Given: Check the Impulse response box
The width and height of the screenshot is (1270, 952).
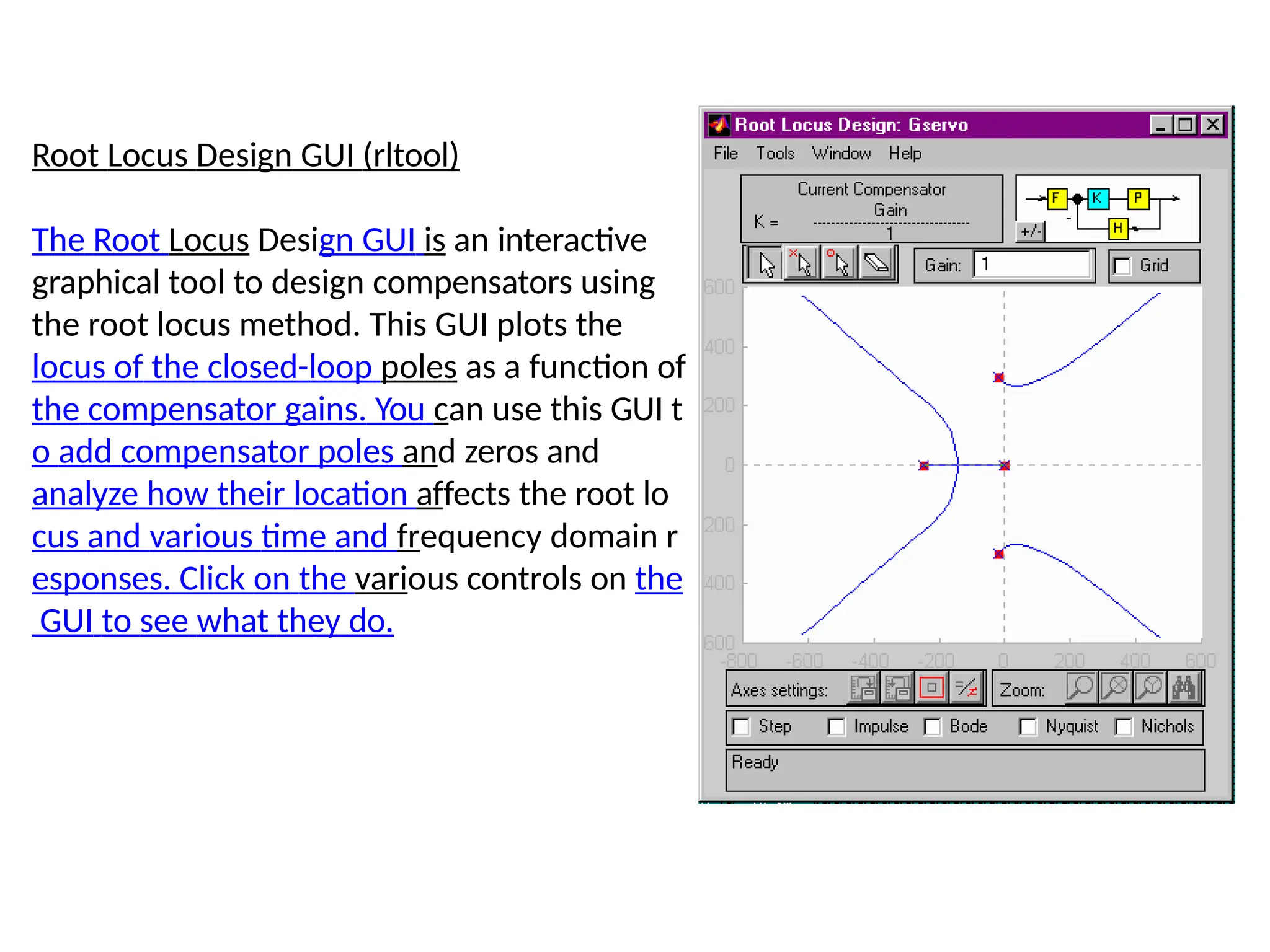Looking at the screenshot, I should click(x=837, y=726).
